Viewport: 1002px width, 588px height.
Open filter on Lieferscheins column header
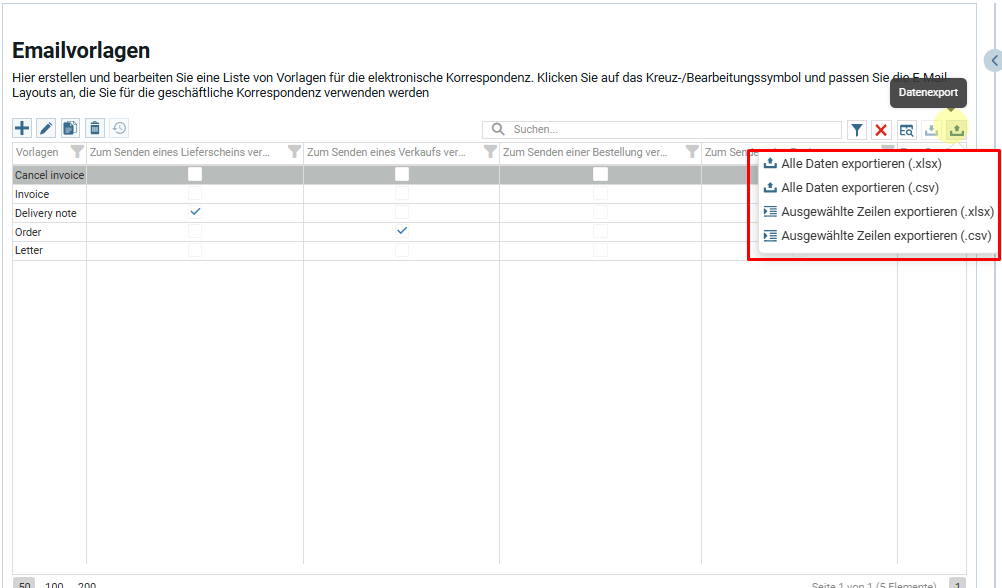click(x=294, y=152)
